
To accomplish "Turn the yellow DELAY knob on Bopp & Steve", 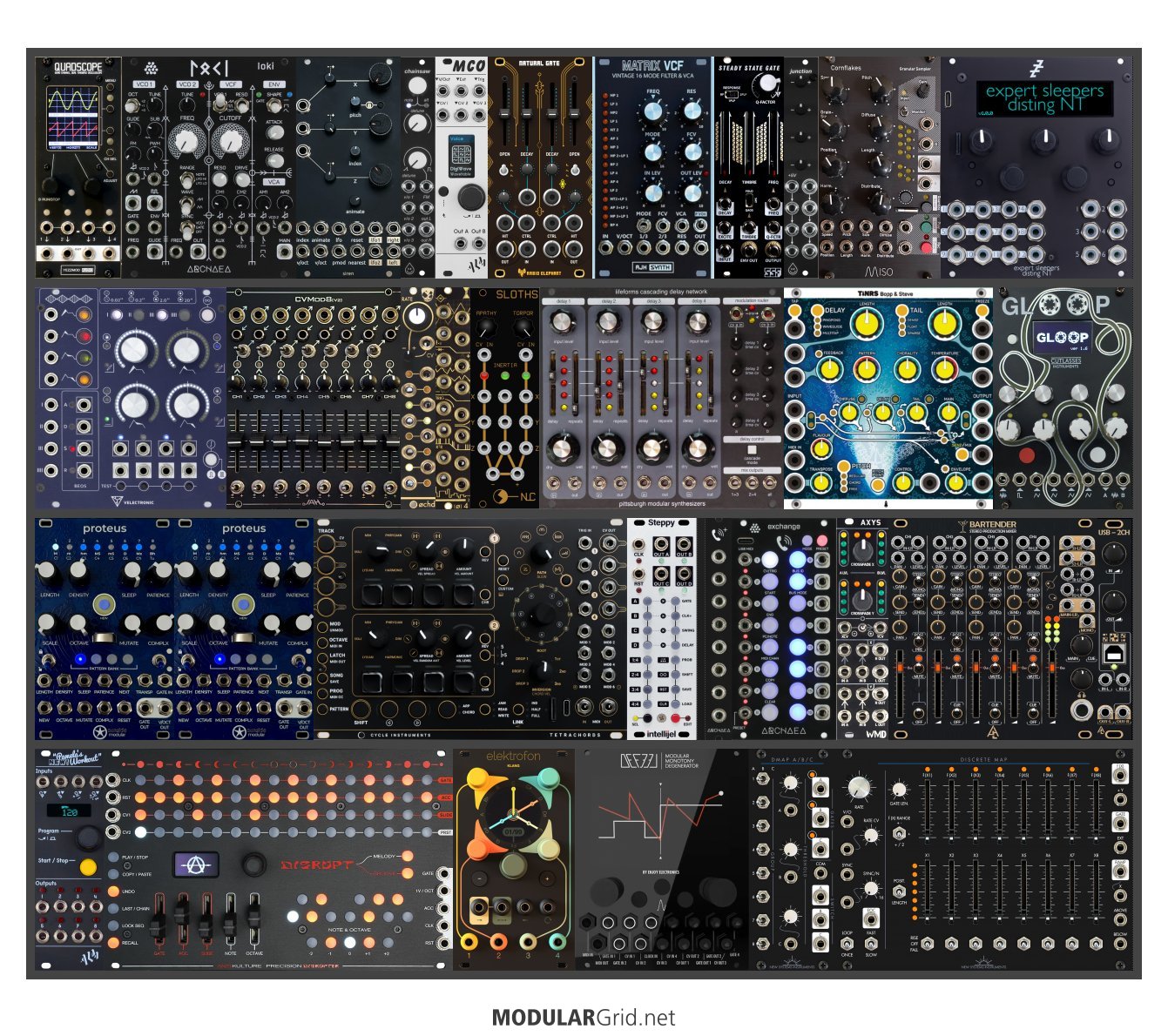I will point(866,325).
